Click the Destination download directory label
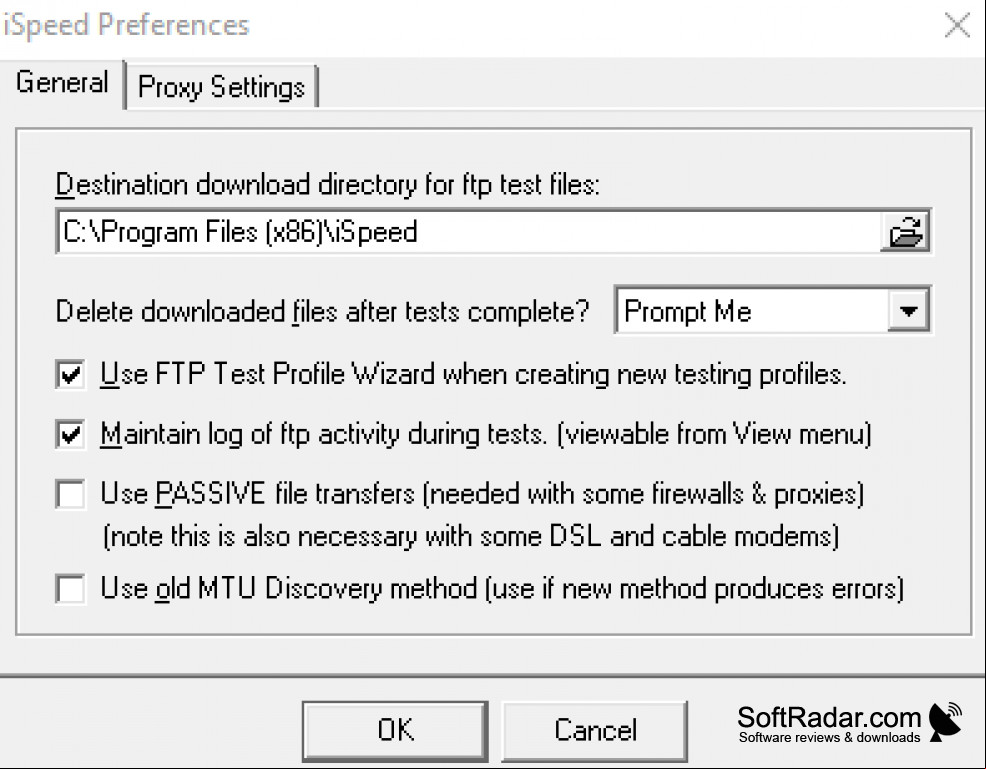The height and width of the screenshot is (769, 986). coord(328,185)
